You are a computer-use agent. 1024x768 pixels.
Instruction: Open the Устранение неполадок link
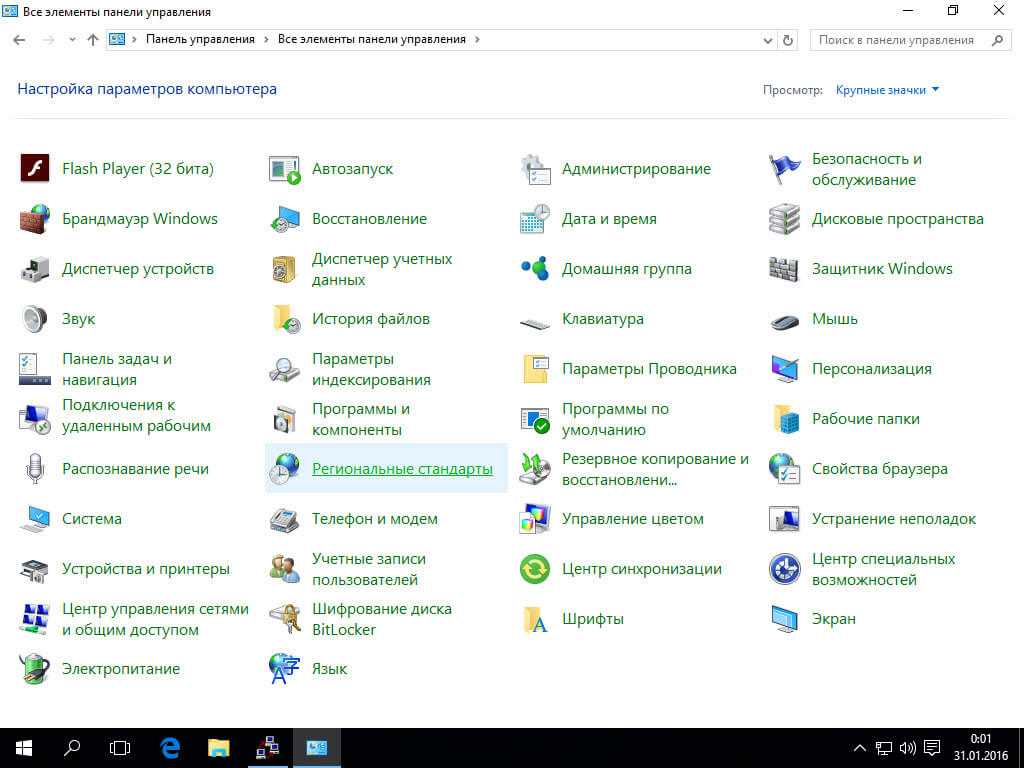pyautogui.click(x=893, y=519)
